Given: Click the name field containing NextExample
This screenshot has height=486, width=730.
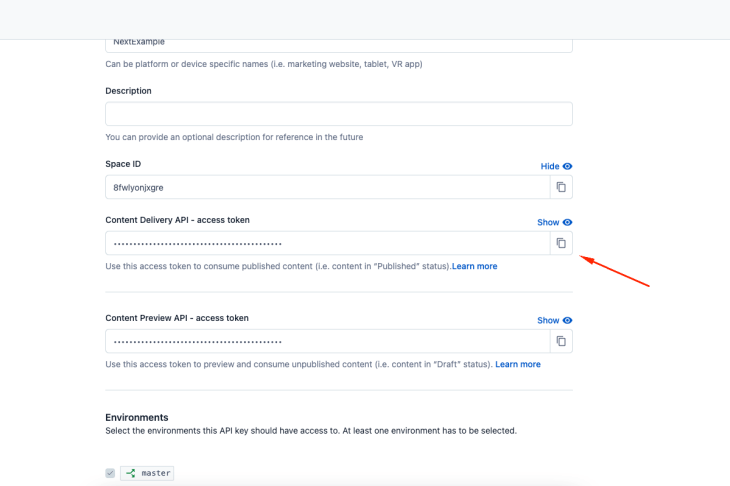Looking at the screenshot, I should coord(339,45).
